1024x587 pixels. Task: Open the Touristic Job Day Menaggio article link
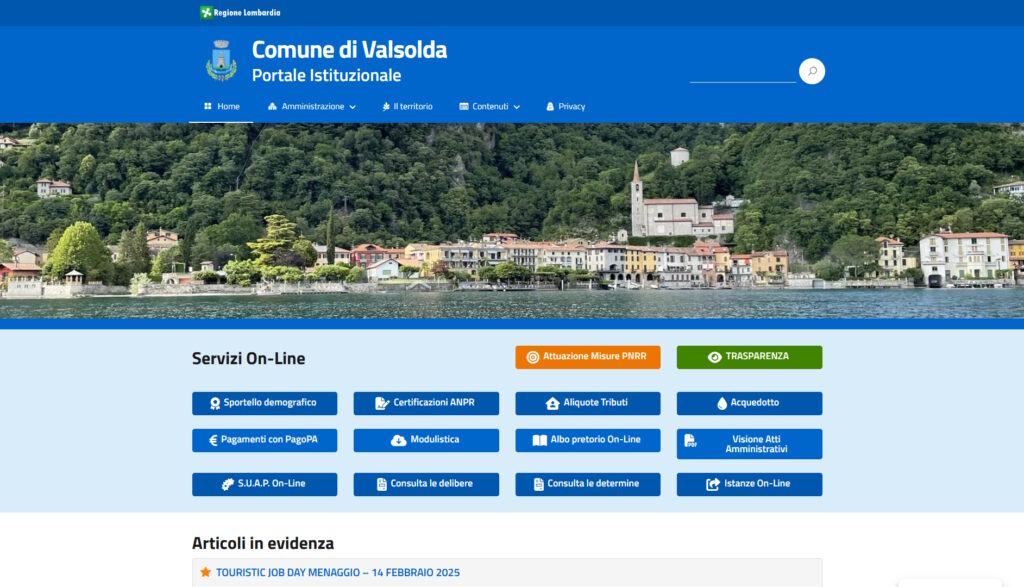pos(338,573)
